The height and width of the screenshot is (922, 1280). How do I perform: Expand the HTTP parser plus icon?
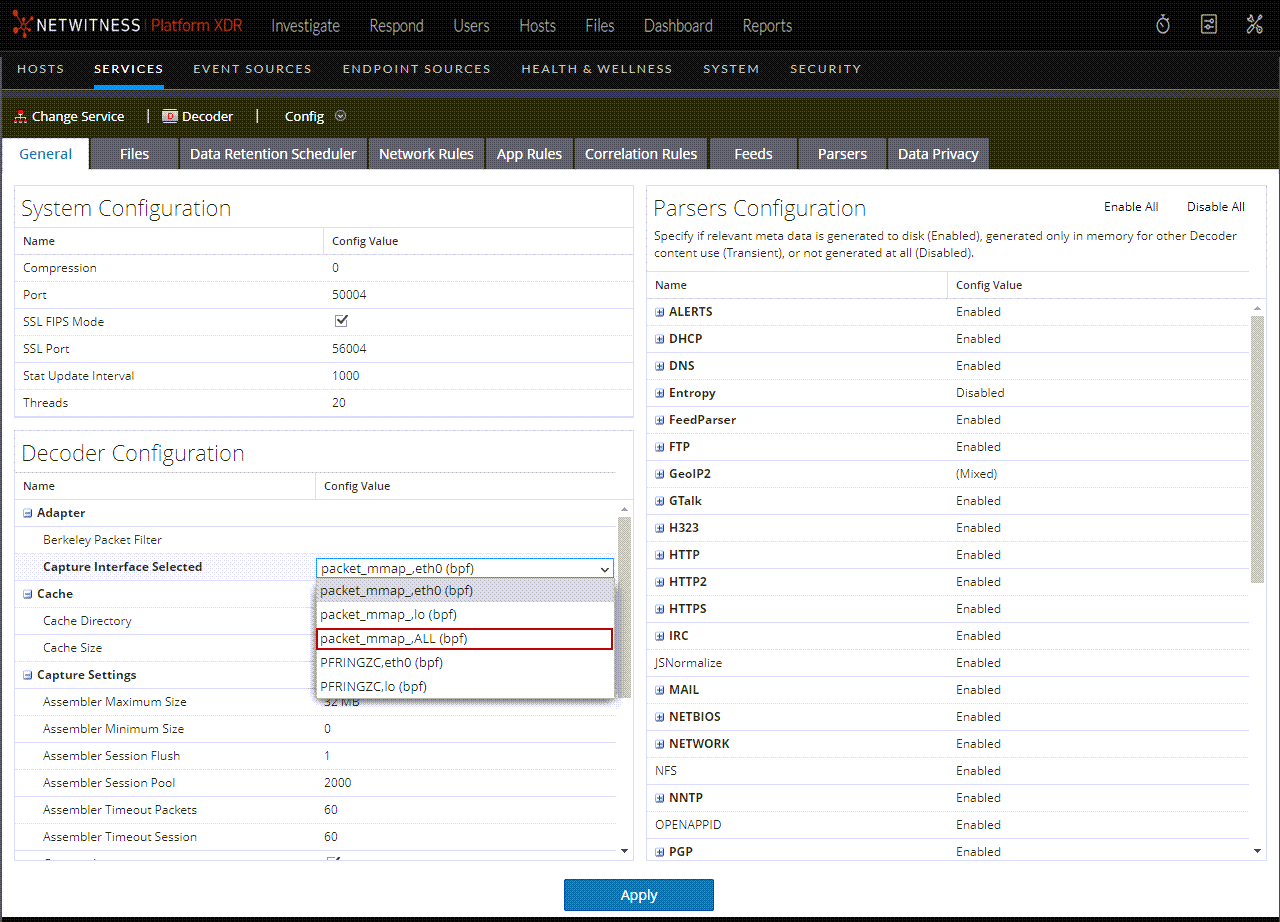pyautogui.click(x=660, y=555)
